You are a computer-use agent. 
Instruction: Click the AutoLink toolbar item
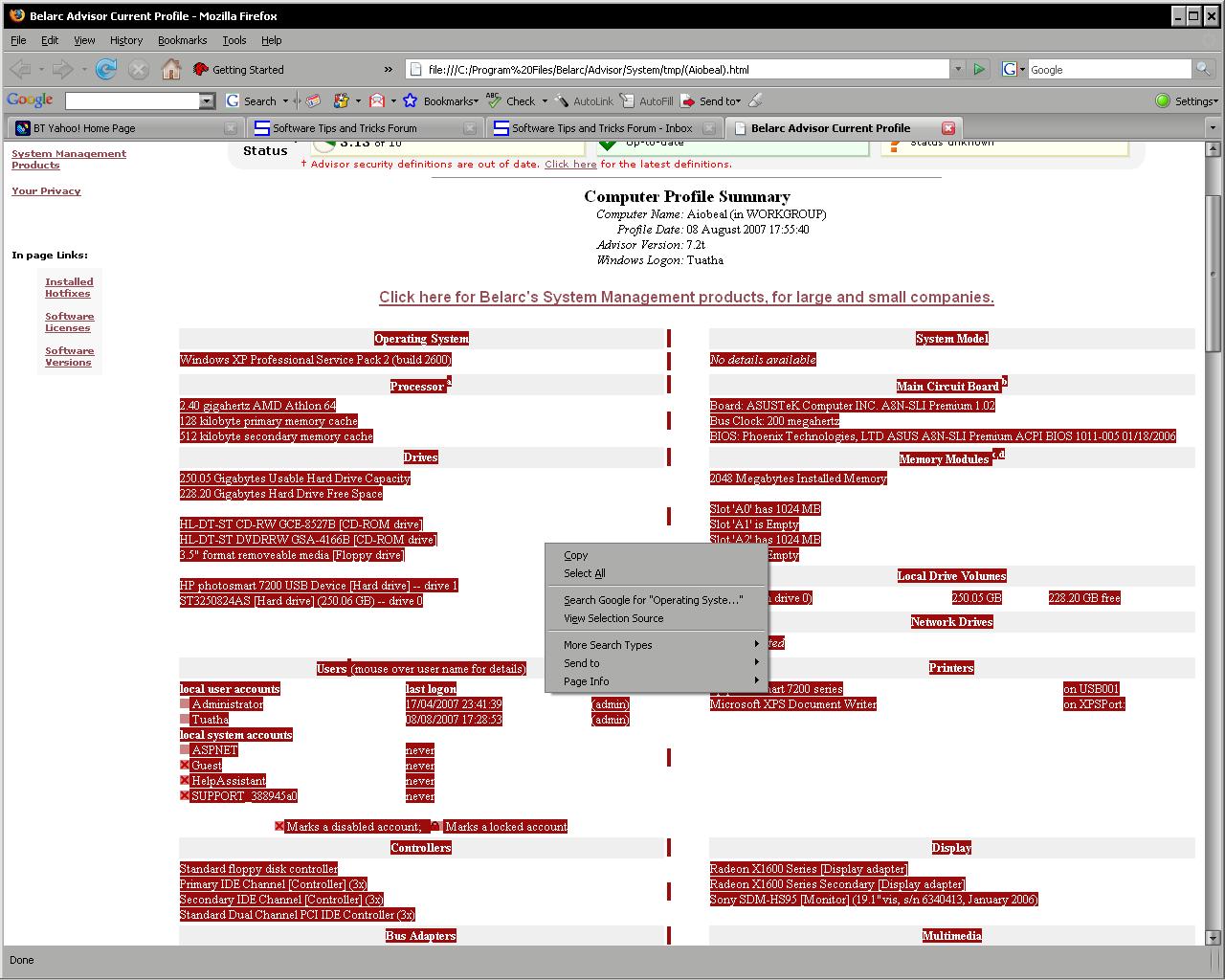[x=584, y=100]
